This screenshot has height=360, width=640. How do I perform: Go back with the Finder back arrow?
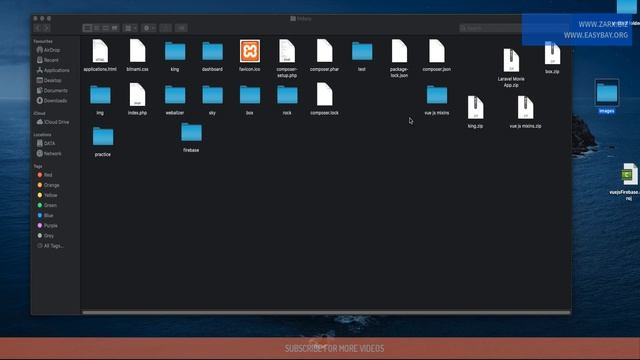[38, 28]
